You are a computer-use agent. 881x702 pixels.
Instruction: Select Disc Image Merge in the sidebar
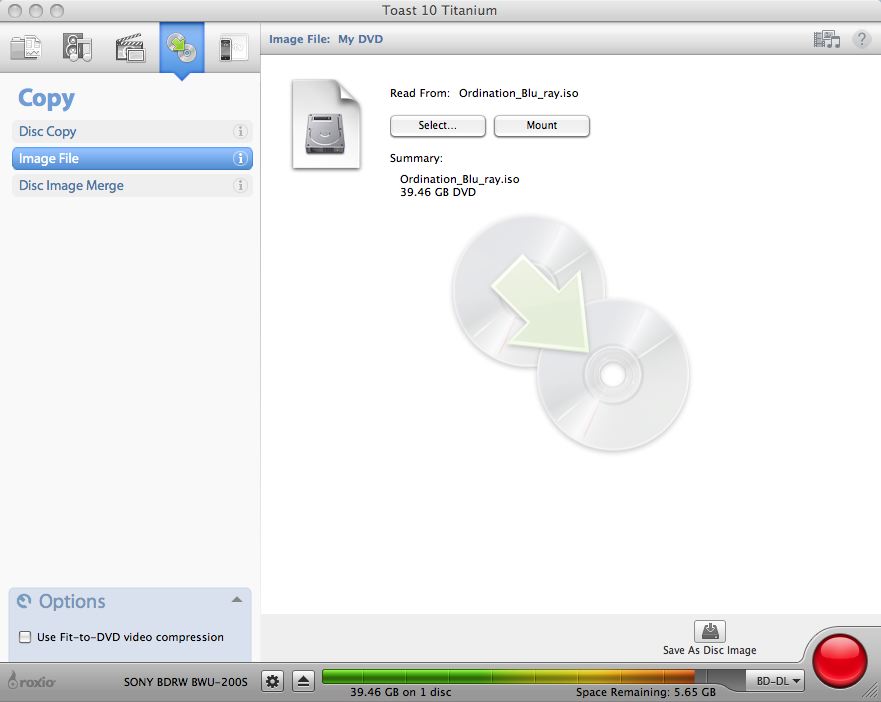(x=71, y=185)
